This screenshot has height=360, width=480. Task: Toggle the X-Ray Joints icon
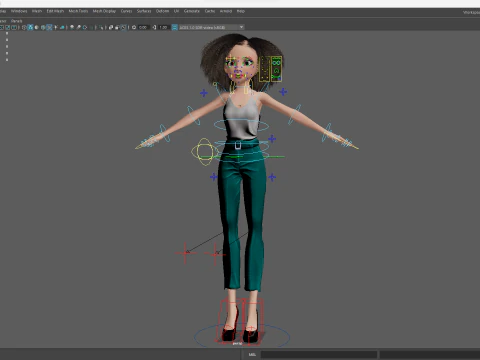point(124,27)
